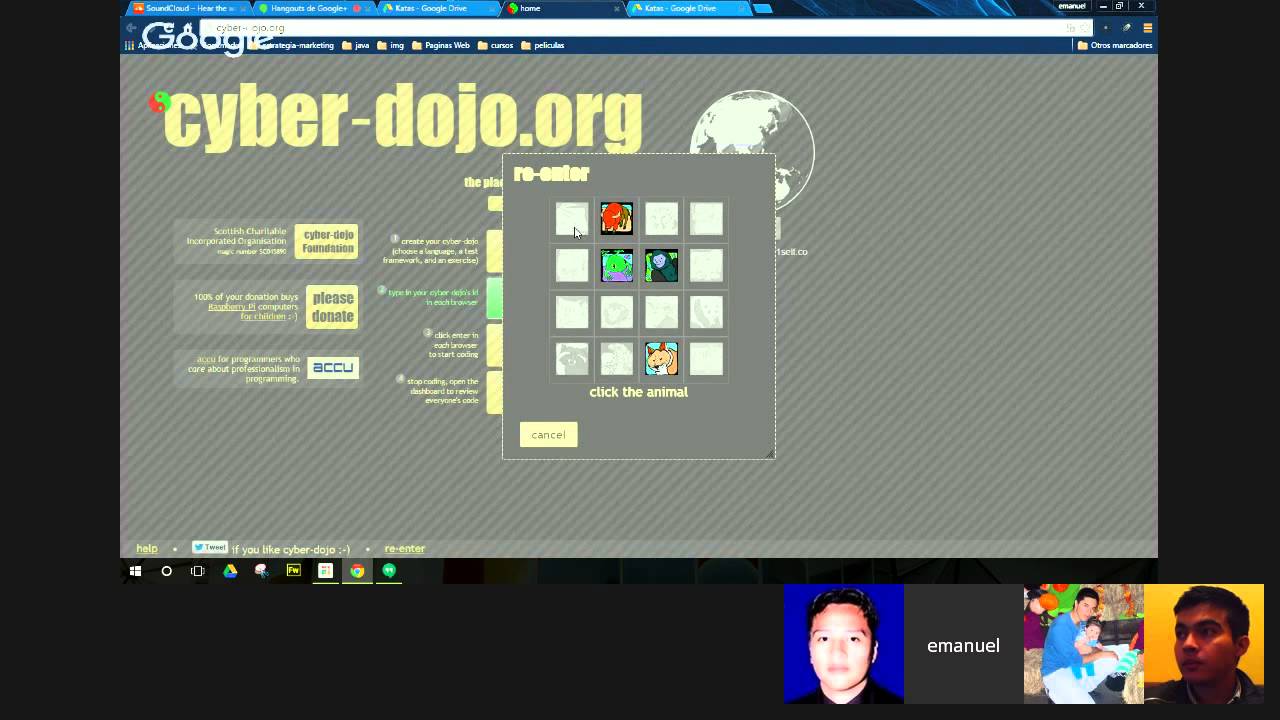Viewport: 1280px width, 720px height.
Task: Click the re-enter footer link
Action: pyautogui.click(x=404, y=548)
